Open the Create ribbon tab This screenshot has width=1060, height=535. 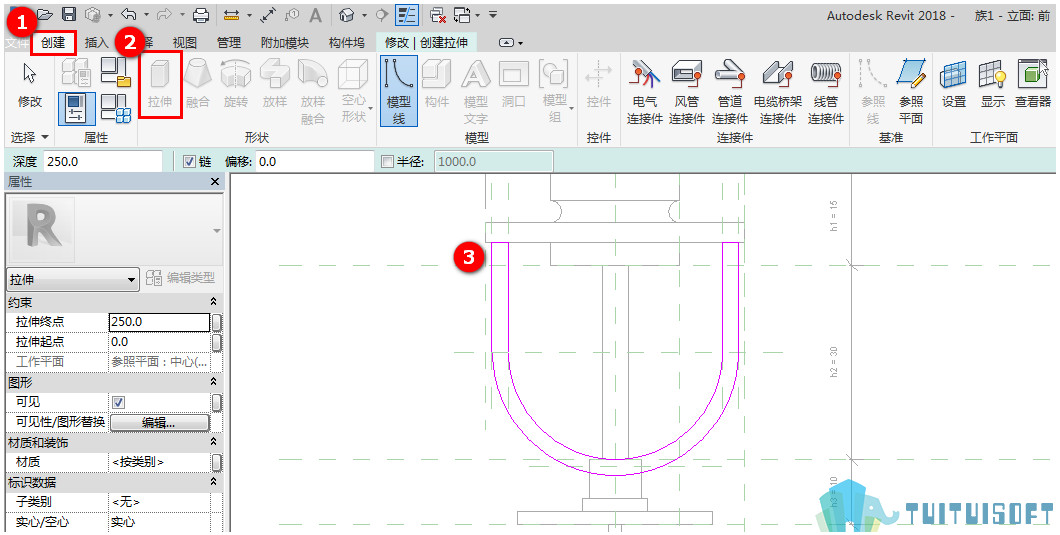pos(53,43)
